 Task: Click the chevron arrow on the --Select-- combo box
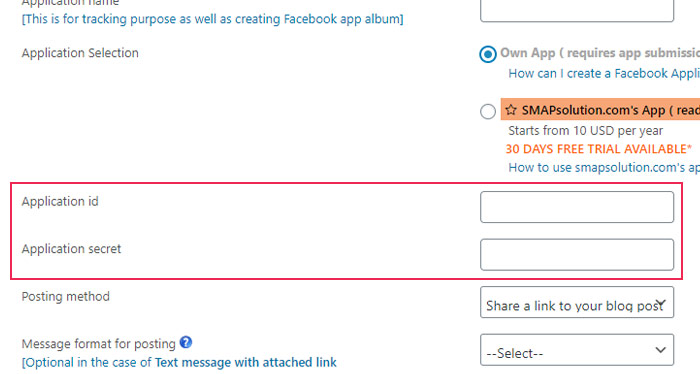661,350
